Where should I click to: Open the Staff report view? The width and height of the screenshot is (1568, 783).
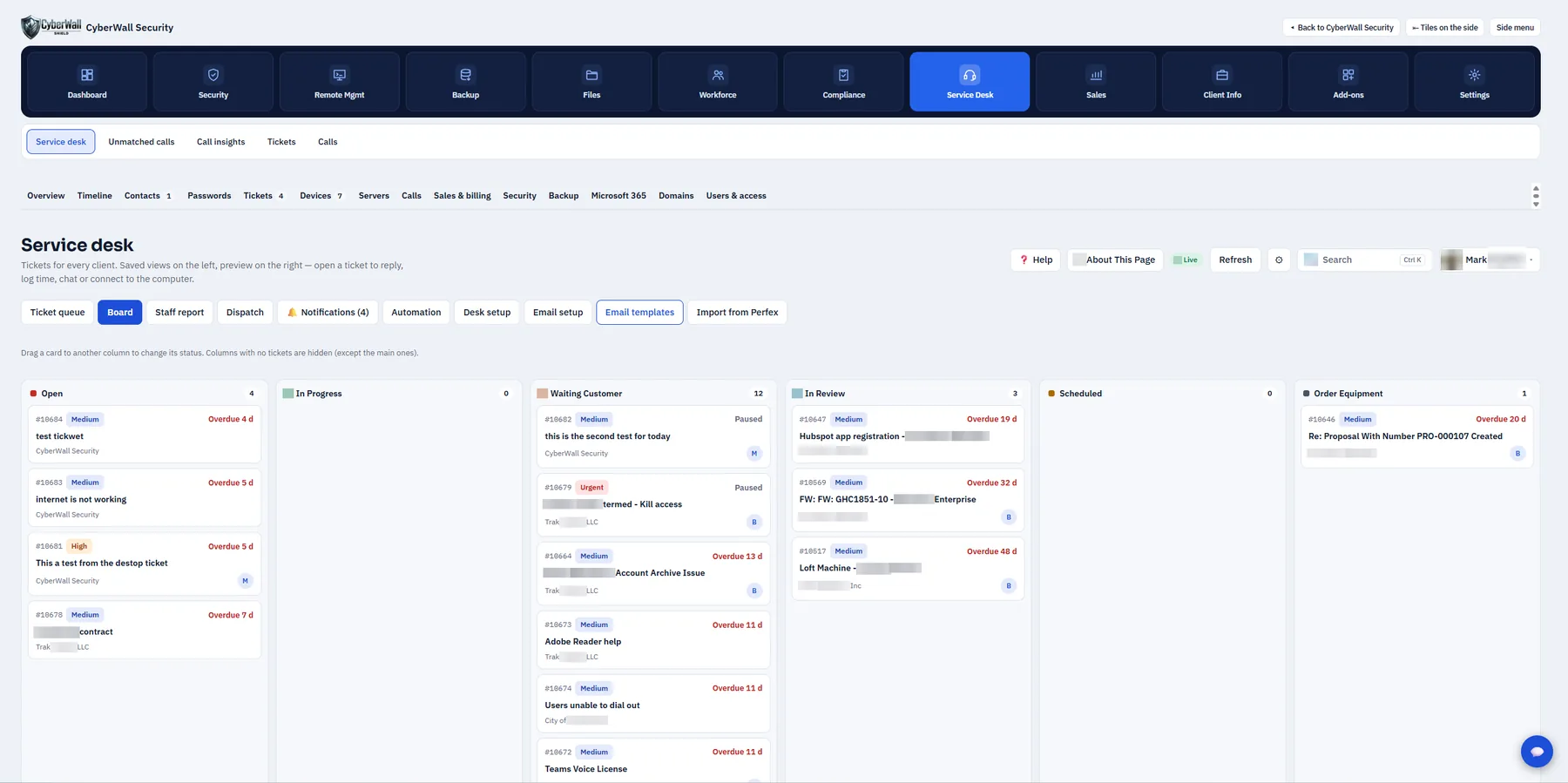(x=179, y=312)
